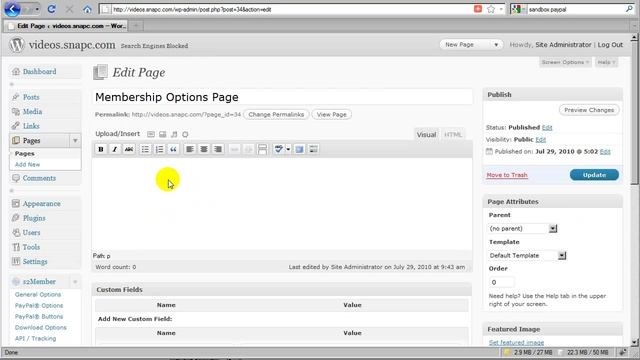Image resolution: width=640 pixels, height=360 pixels.
Task: Open PayPal Options under s2Member
Action: coord(39,306)
